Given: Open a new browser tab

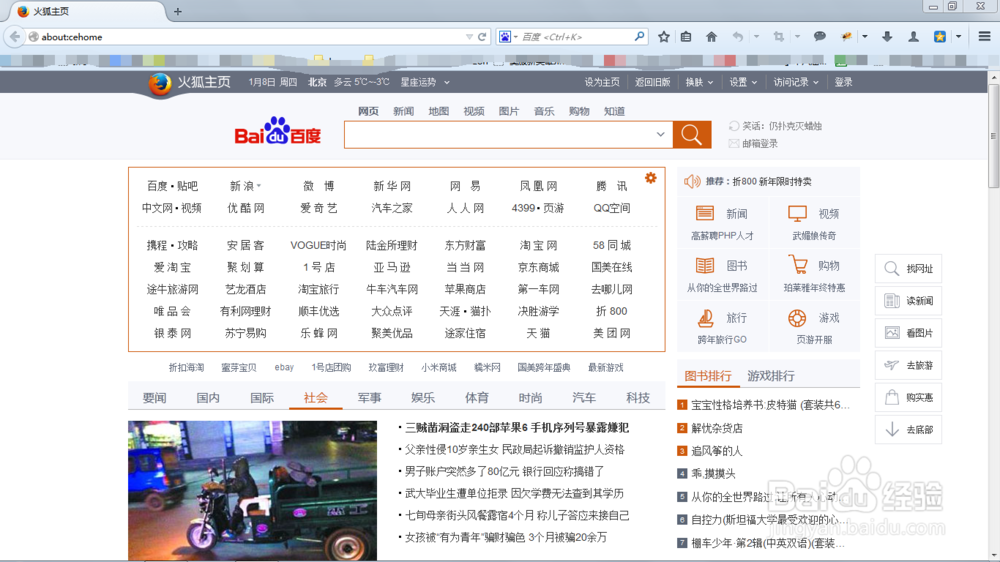Looking at the screenshot, I should tap(177, 11).
